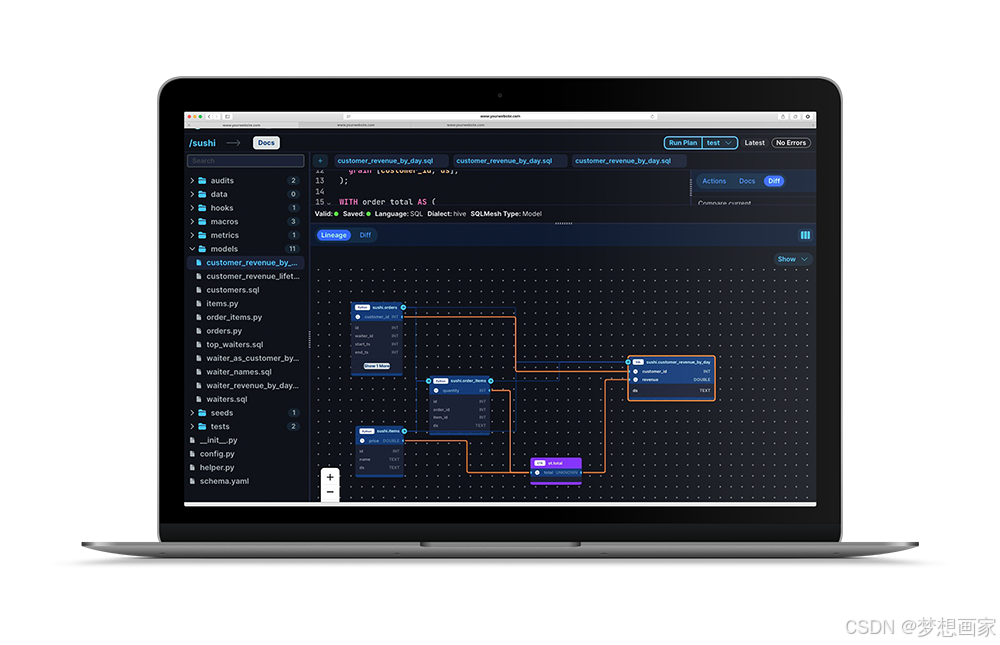The image size is (1000, 645).
Task: Click the sushi.order_items node right handle
Action: (x=490, y=381)
